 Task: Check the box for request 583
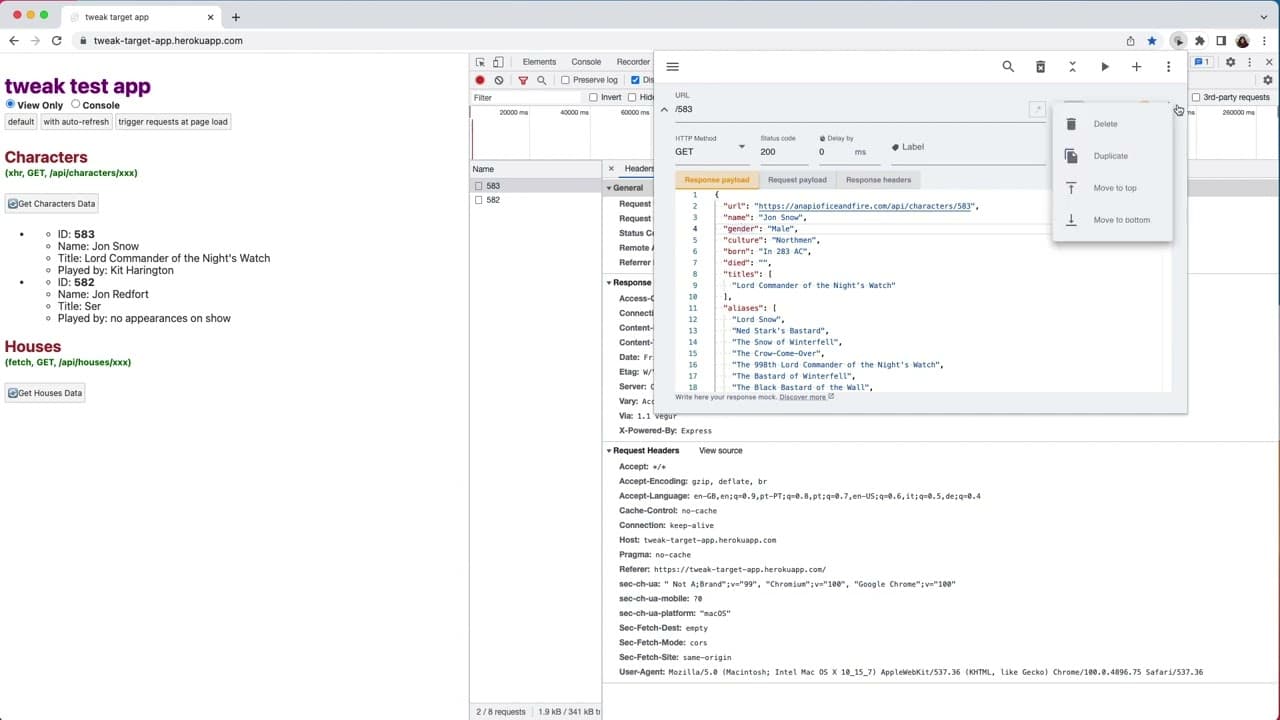pos(479,186)
